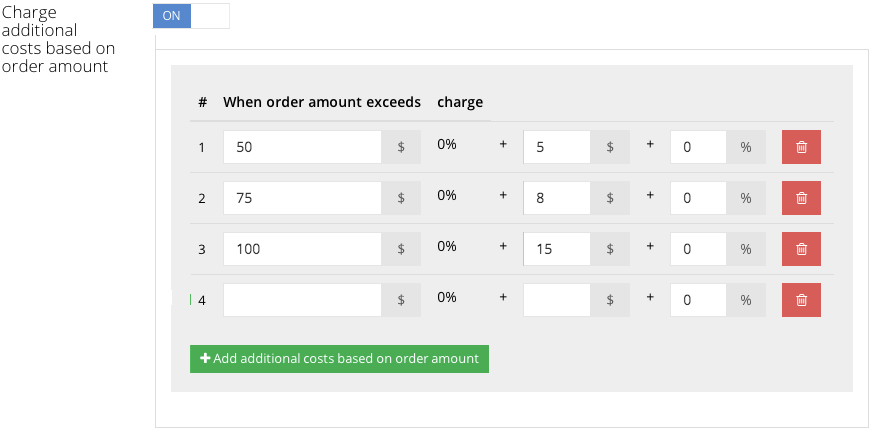The height and width of the screenshot is (430, 871).
Task: Click the order amount field containing 100
Action: 302,249
